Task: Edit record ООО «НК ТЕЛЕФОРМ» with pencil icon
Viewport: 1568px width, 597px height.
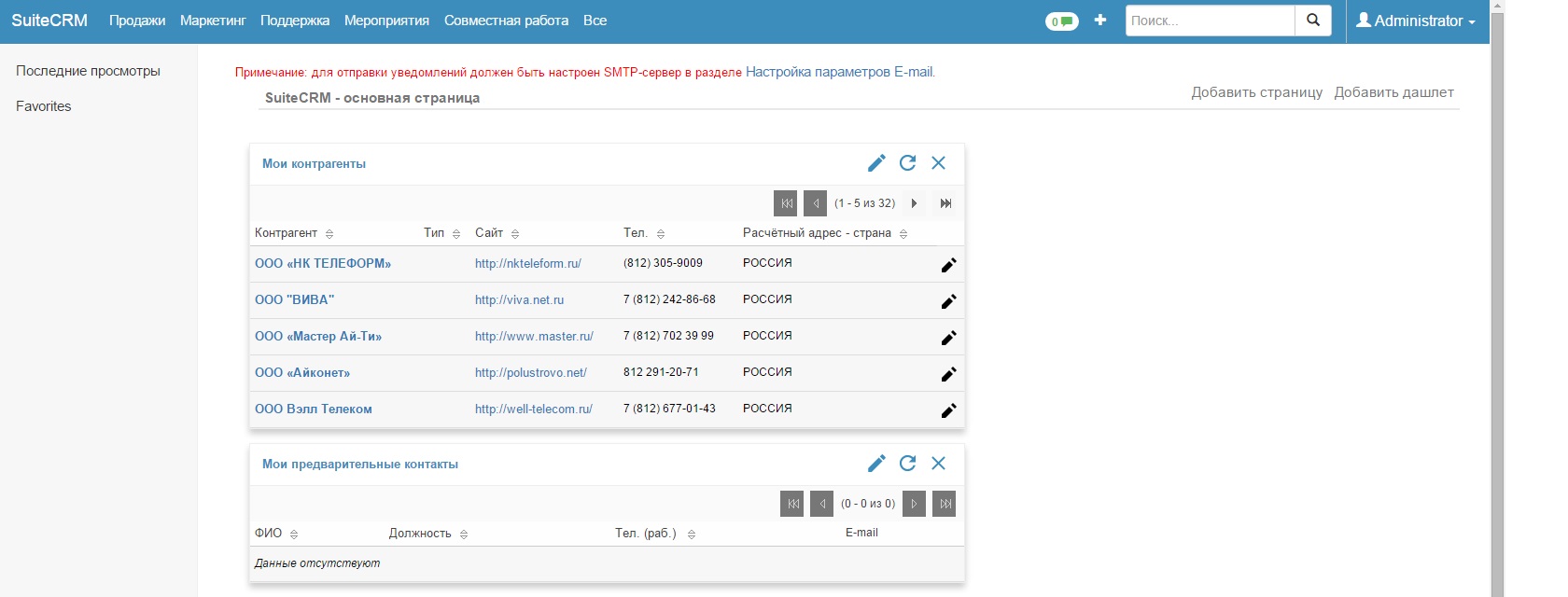Action: coord(949,265)
